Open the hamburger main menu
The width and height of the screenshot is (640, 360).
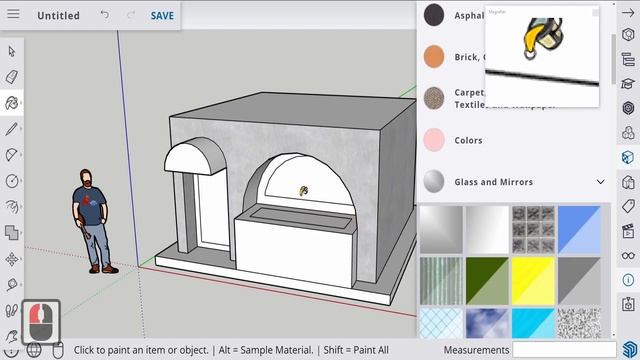tap(13, 14)
